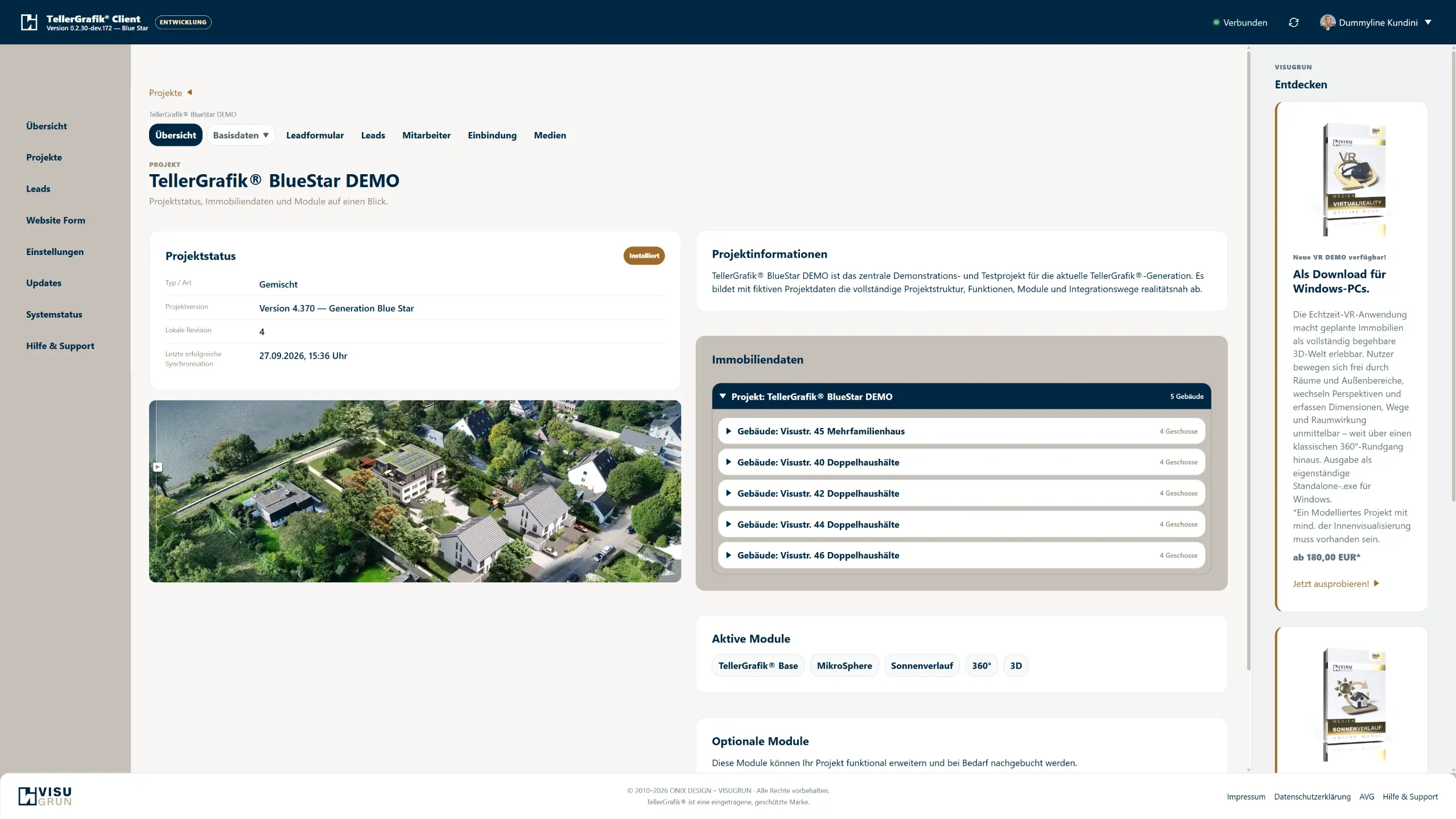
Task: Open the Basisdaten dropdown tab
Action: pyautogui.click(x=241, y=135)
